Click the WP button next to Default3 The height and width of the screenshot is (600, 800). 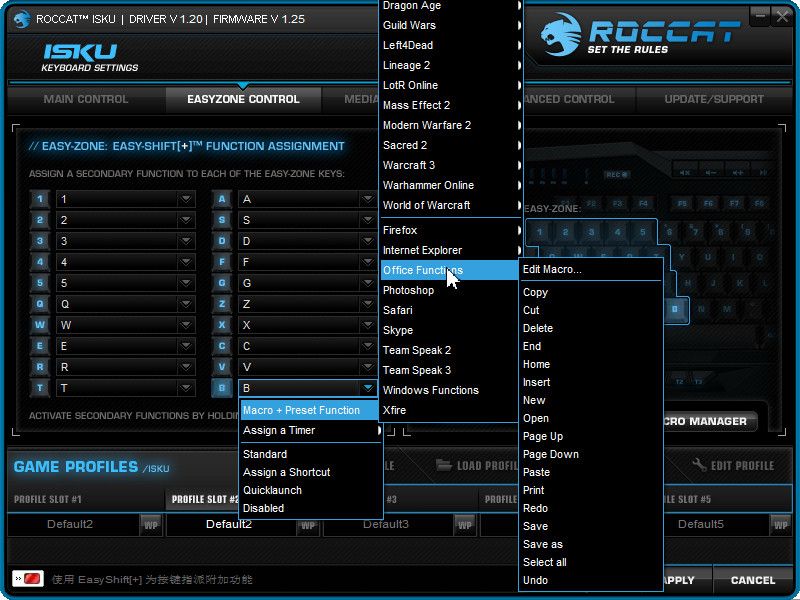464,524
